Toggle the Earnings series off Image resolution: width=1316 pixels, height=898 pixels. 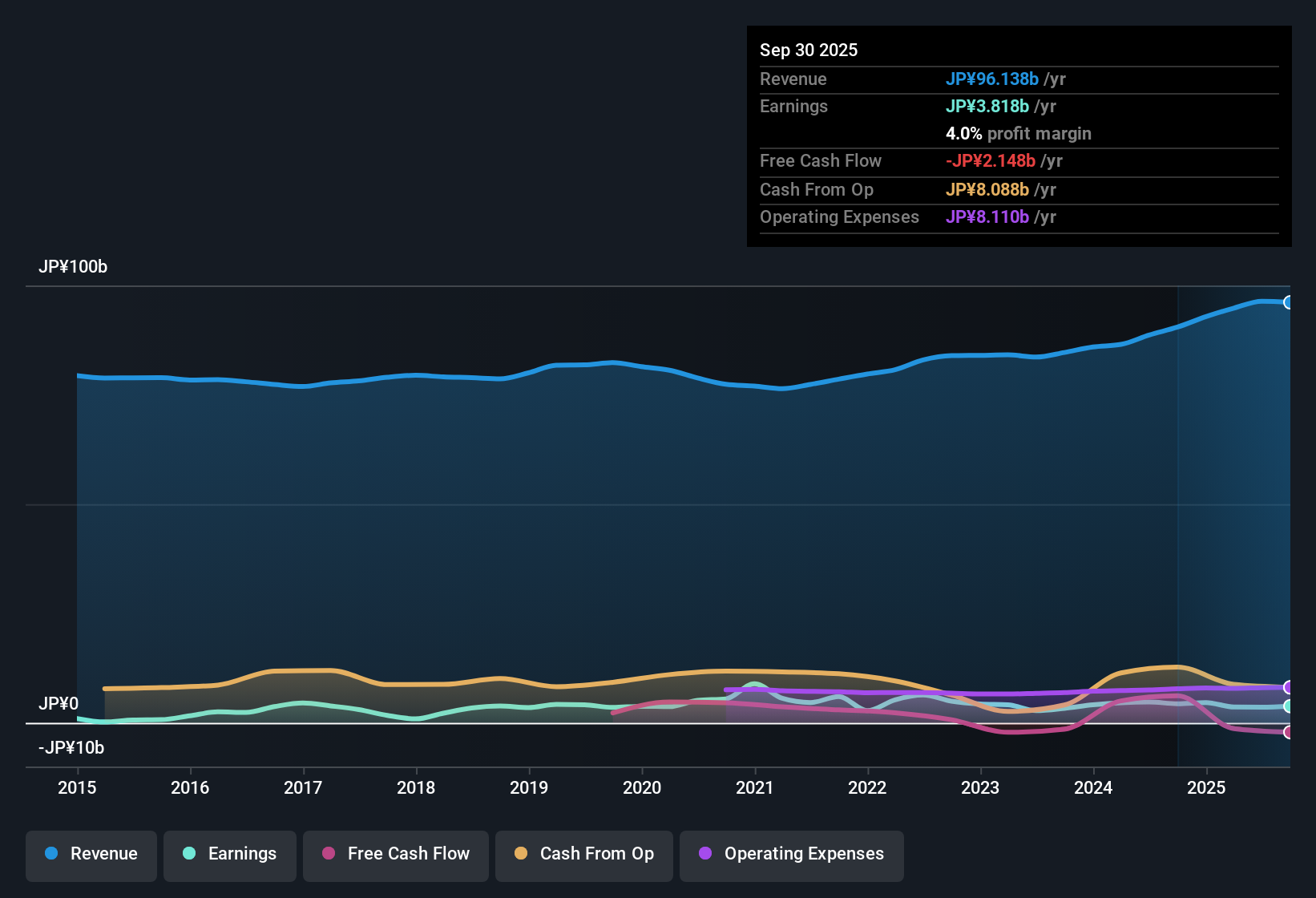229,856
